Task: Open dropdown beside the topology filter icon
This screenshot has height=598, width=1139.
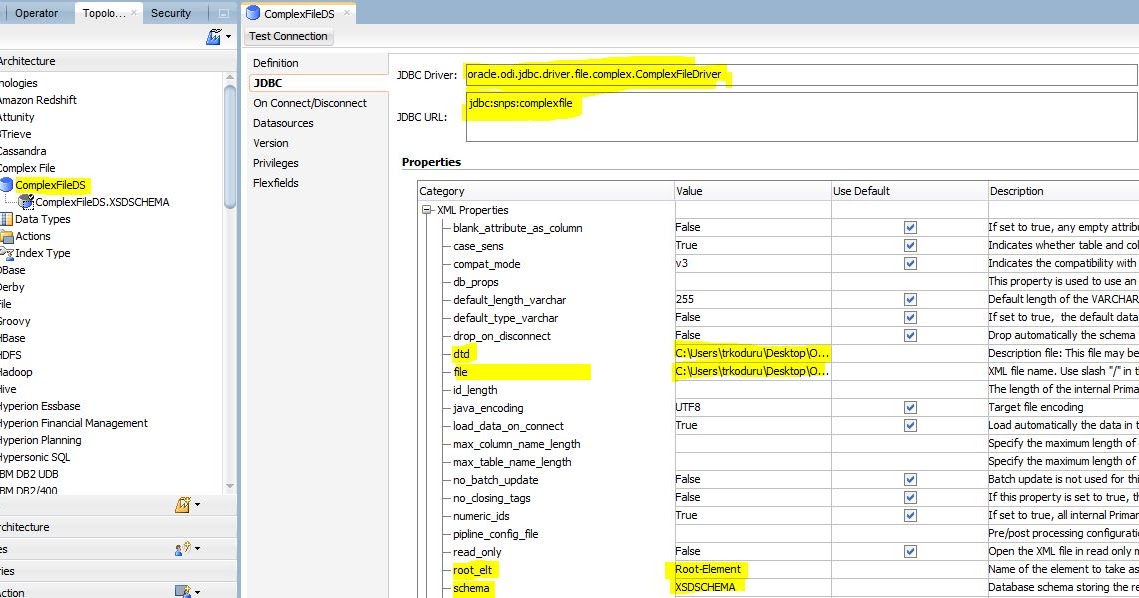Action: point(226,35)
